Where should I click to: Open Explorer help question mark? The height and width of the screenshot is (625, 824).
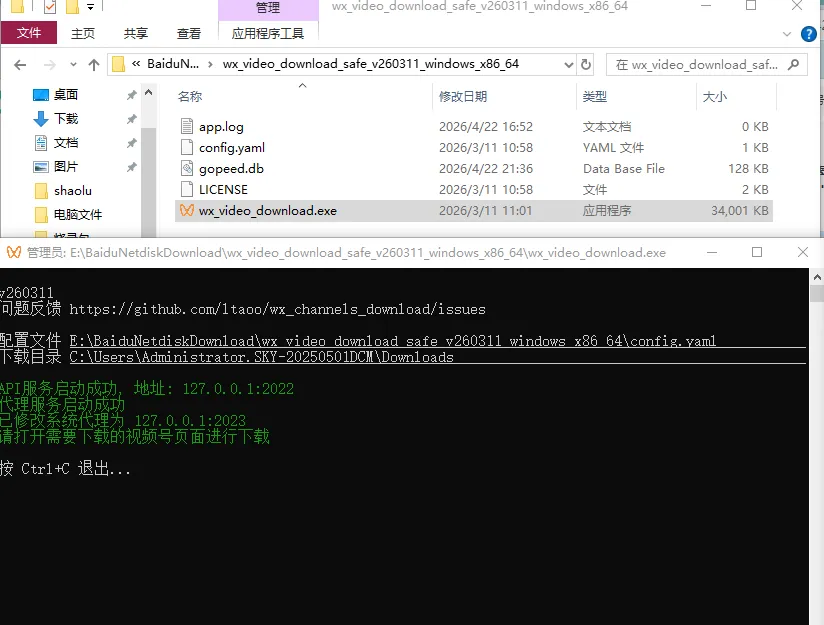(808, 34)
